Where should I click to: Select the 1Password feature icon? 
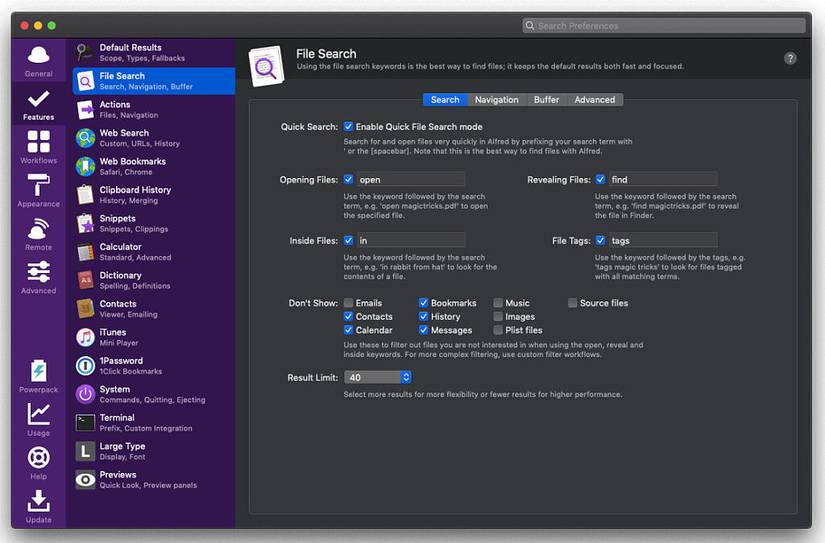[x=85, y=366]
